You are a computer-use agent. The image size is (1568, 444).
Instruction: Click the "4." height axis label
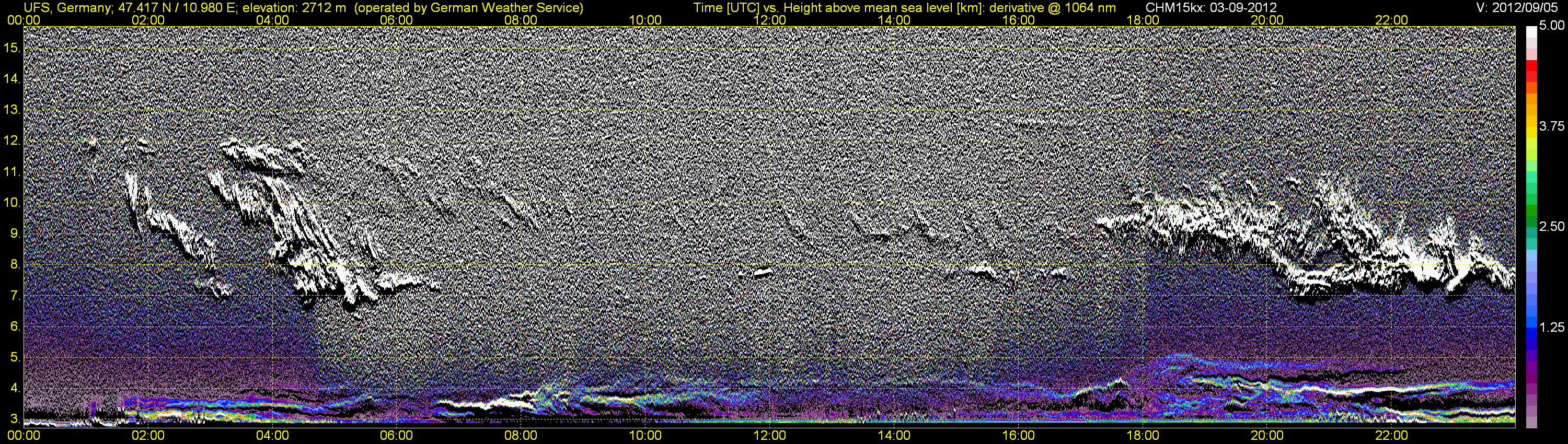point(16,389)
